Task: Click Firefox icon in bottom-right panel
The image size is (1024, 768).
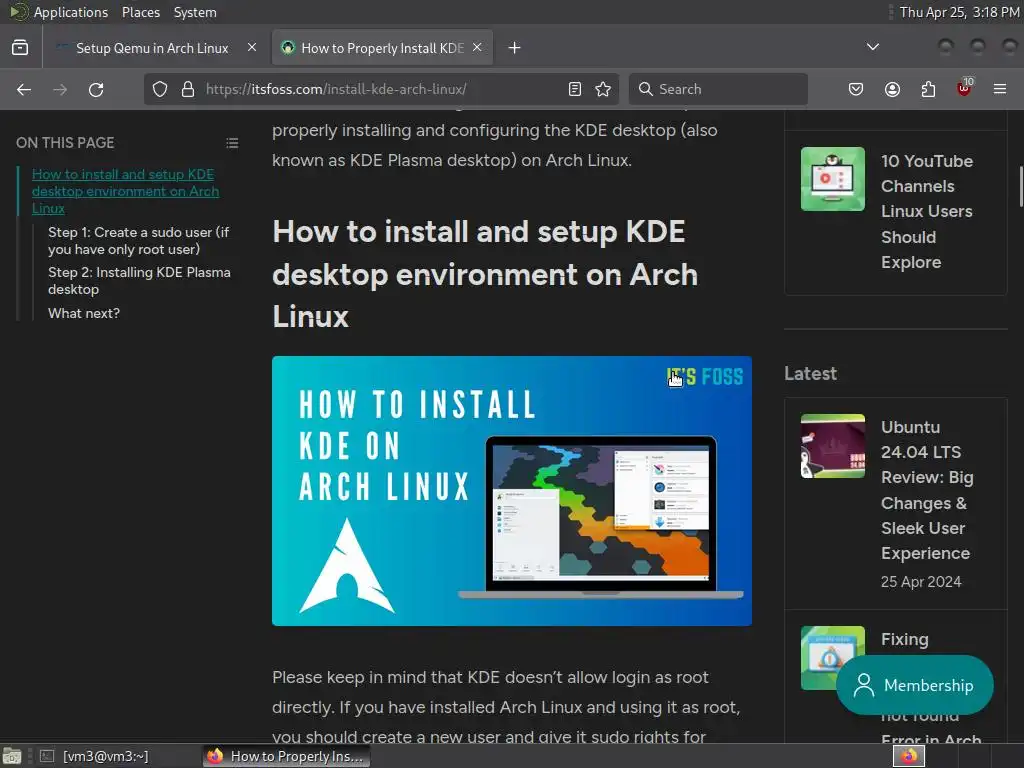Action: click(908, 756)
